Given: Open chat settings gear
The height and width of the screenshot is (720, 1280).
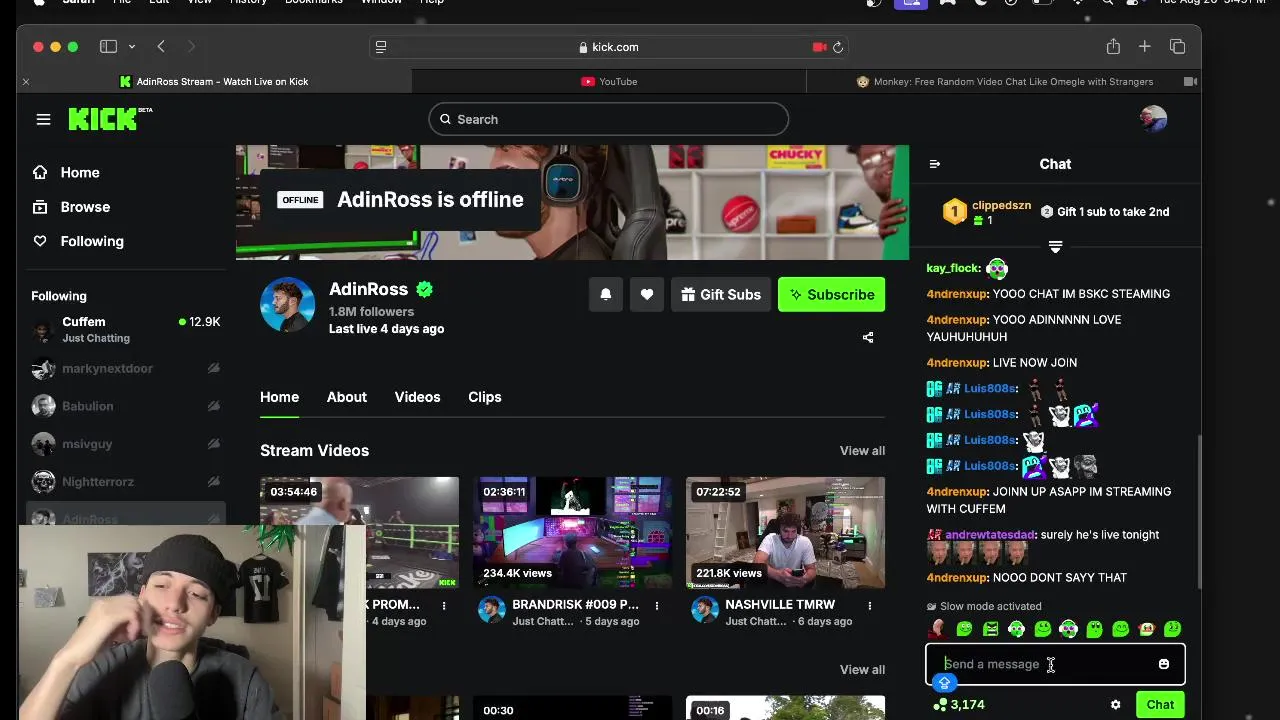Looking at the screenshot, I should tap(1115, 705).
